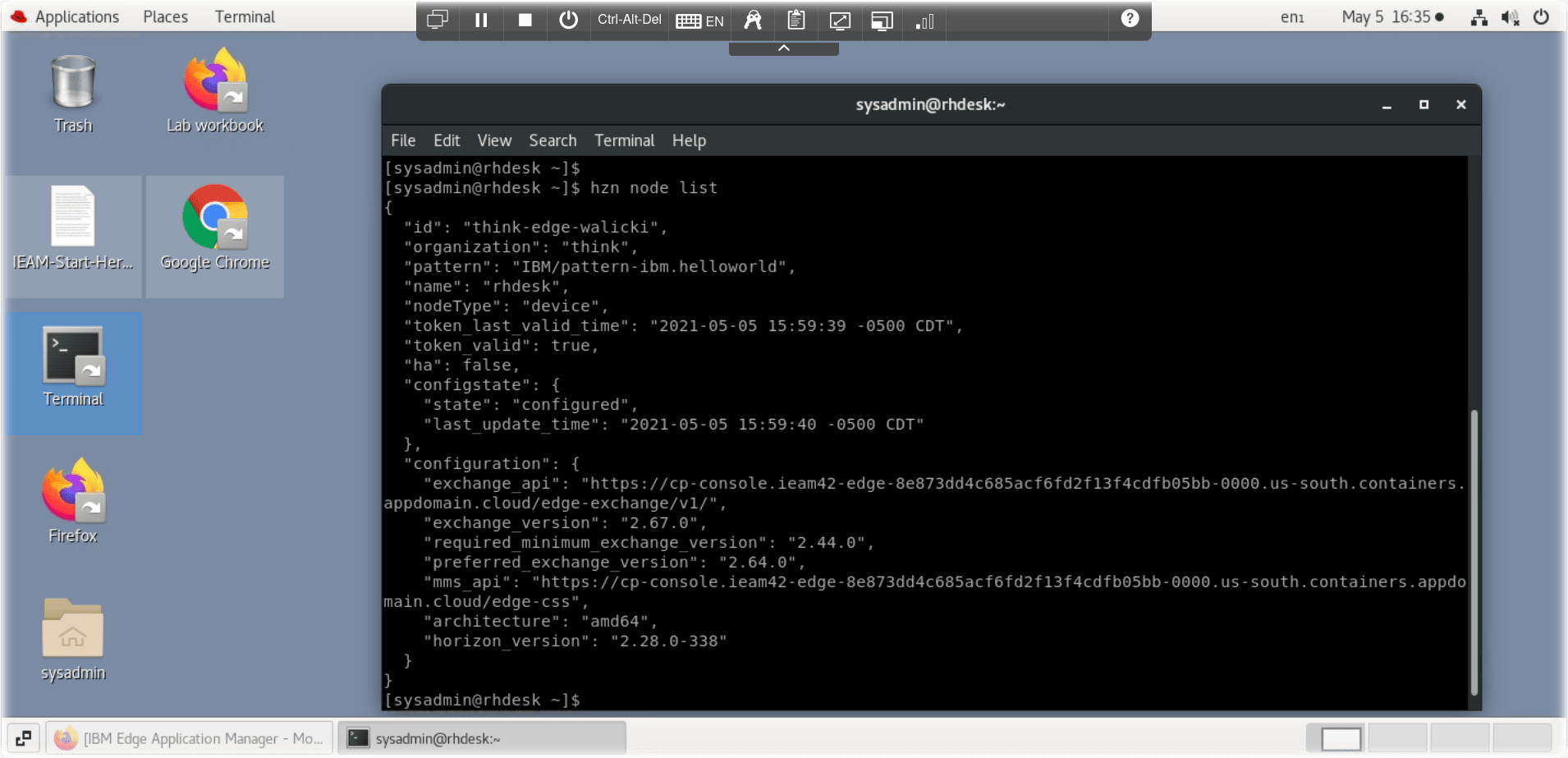Open the Search menu in terminal

[x=552, y=140]
